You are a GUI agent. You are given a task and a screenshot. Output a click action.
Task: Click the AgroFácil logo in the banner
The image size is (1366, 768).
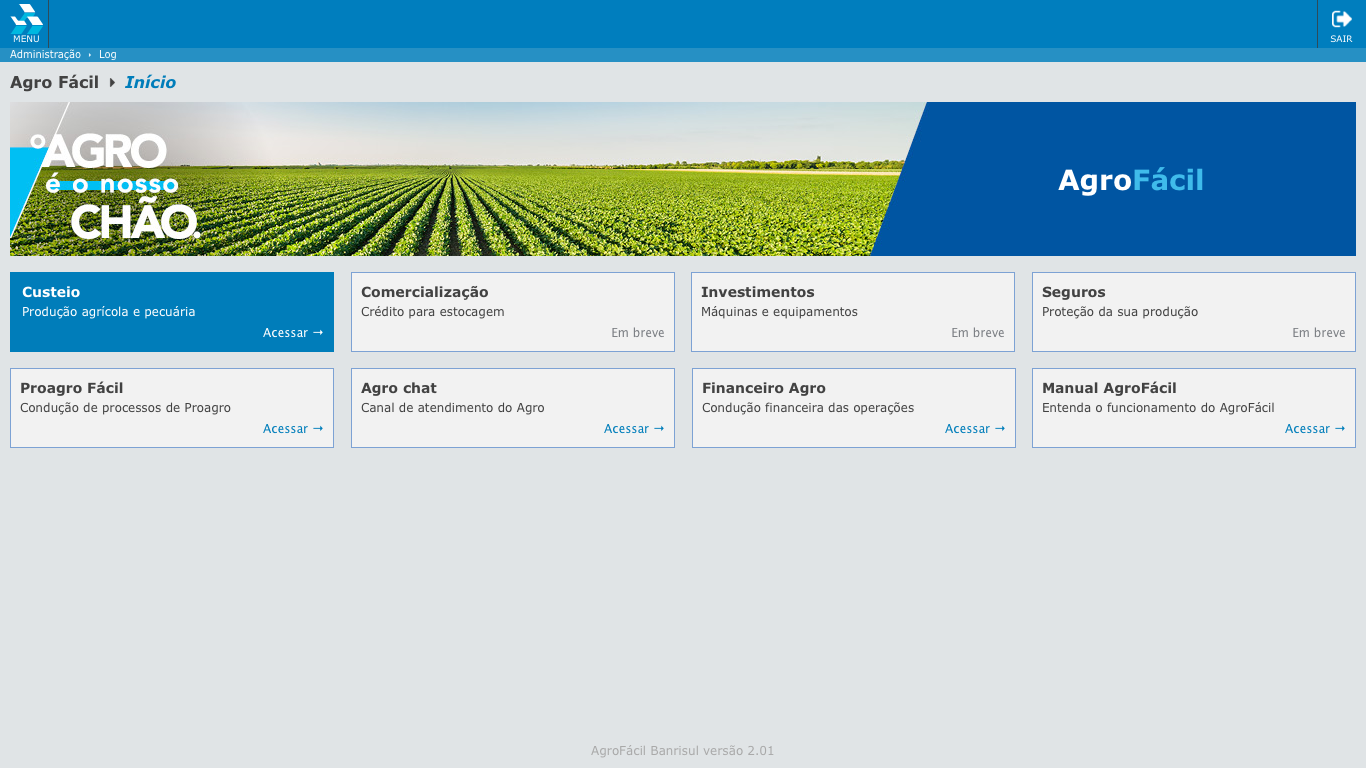(1131, 180)
